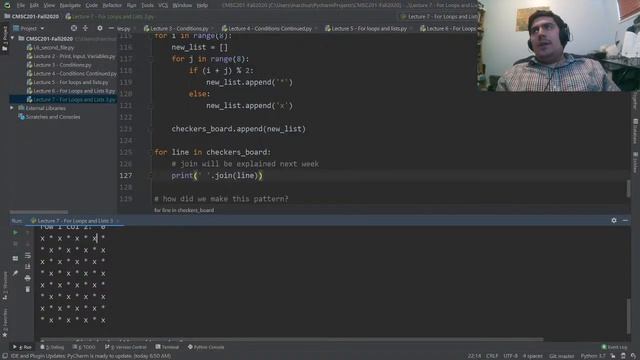Open Project panel settings gear

(100, 28)
